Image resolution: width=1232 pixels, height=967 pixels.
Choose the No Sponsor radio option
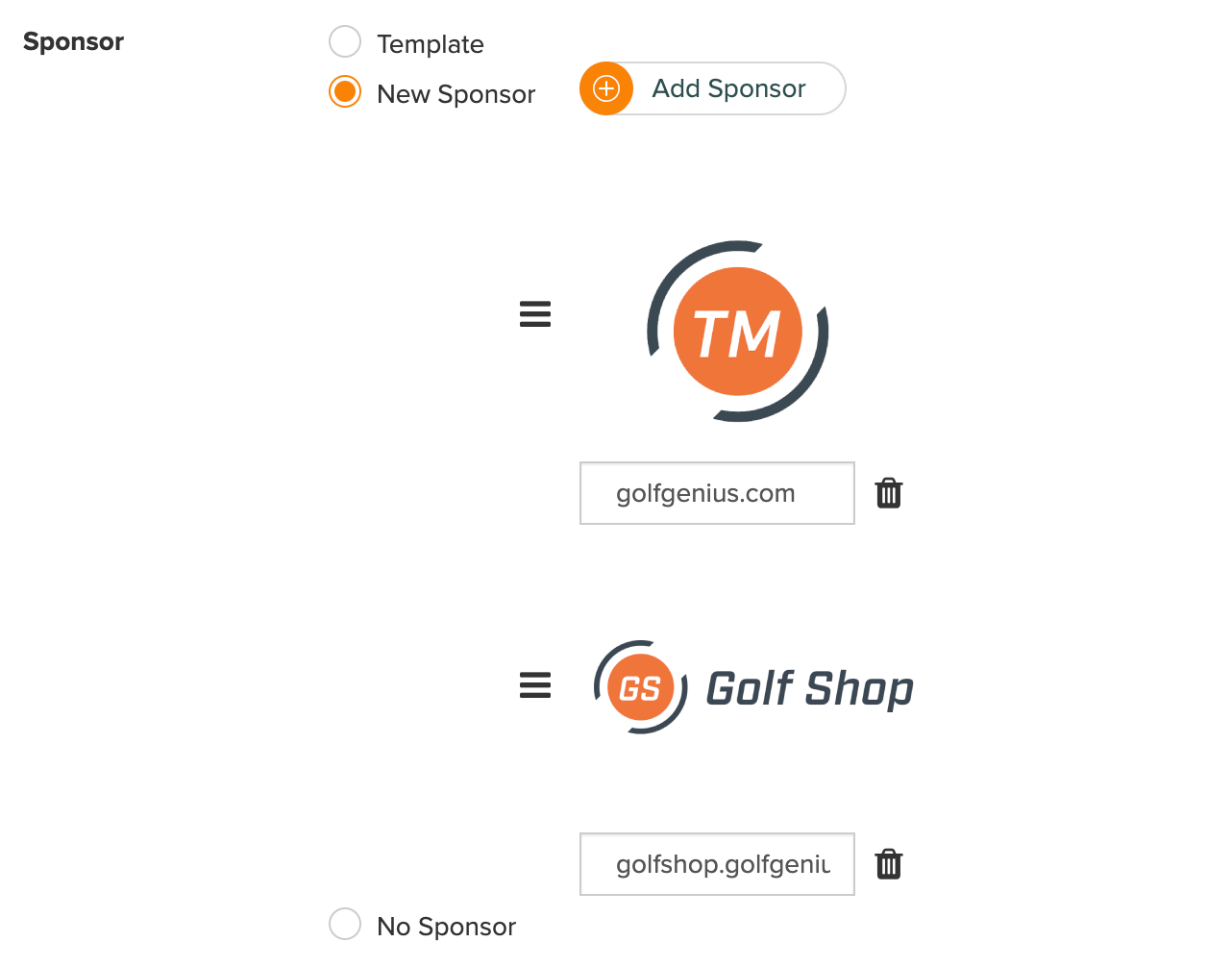pyautogui.click(x=345, y=924)
